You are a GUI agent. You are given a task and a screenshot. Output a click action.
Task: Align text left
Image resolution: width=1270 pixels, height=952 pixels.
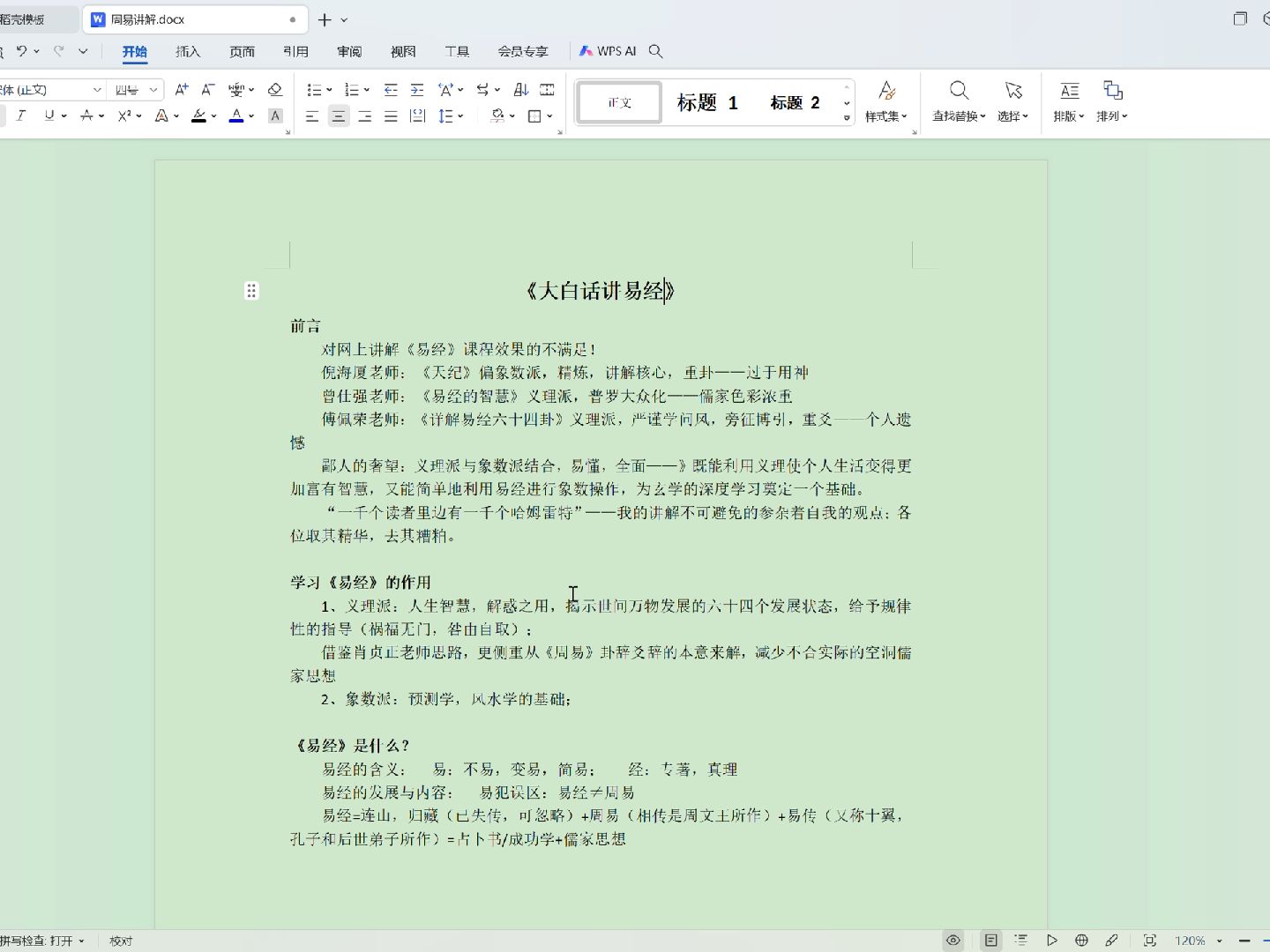pyautogui.click(x=312, y=115)
